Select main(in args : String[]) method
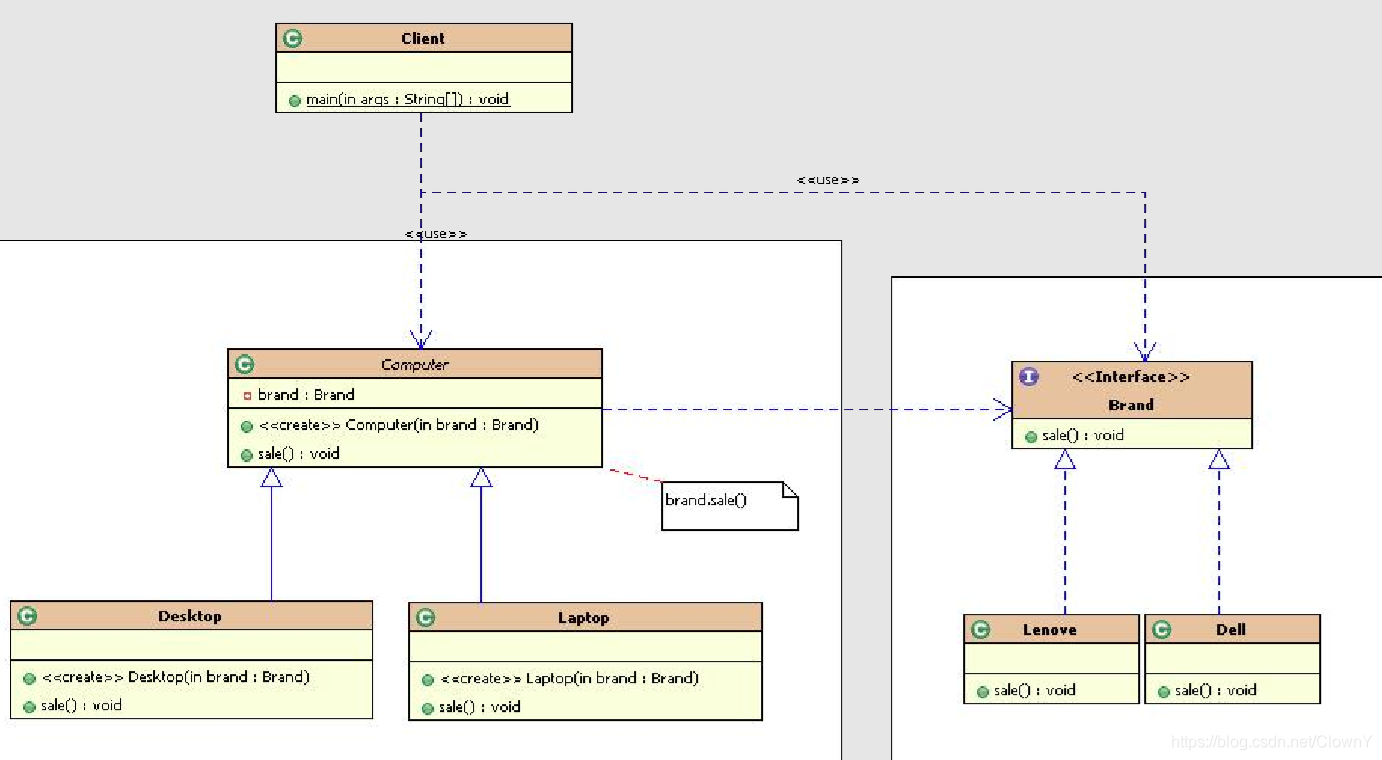This screenshot has width=1382, height=760. pyautogui.click(x=408, y=99)
